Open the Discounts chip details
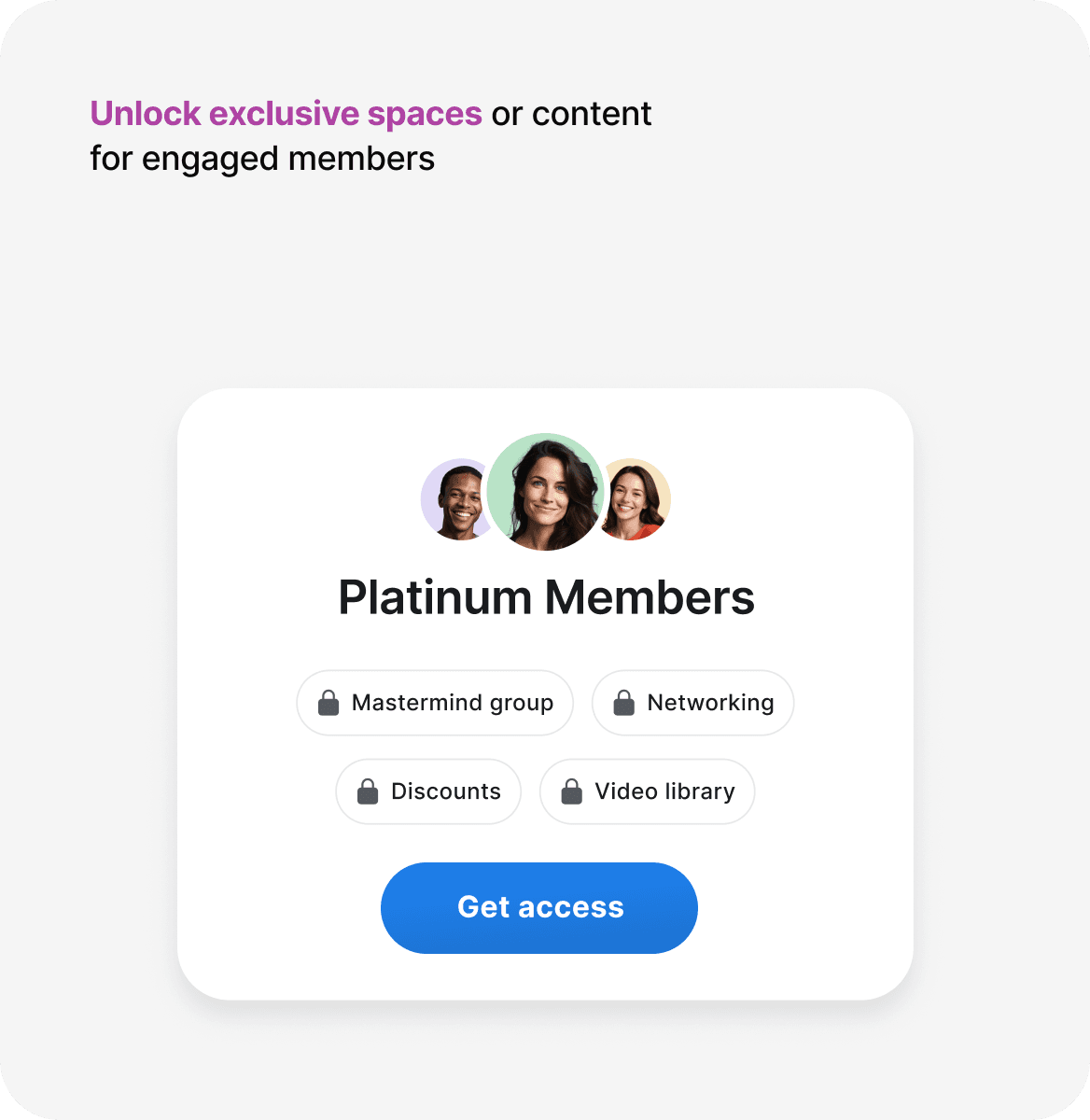1090x1120 pixels. pyautogui.click(x=428, y=791)
